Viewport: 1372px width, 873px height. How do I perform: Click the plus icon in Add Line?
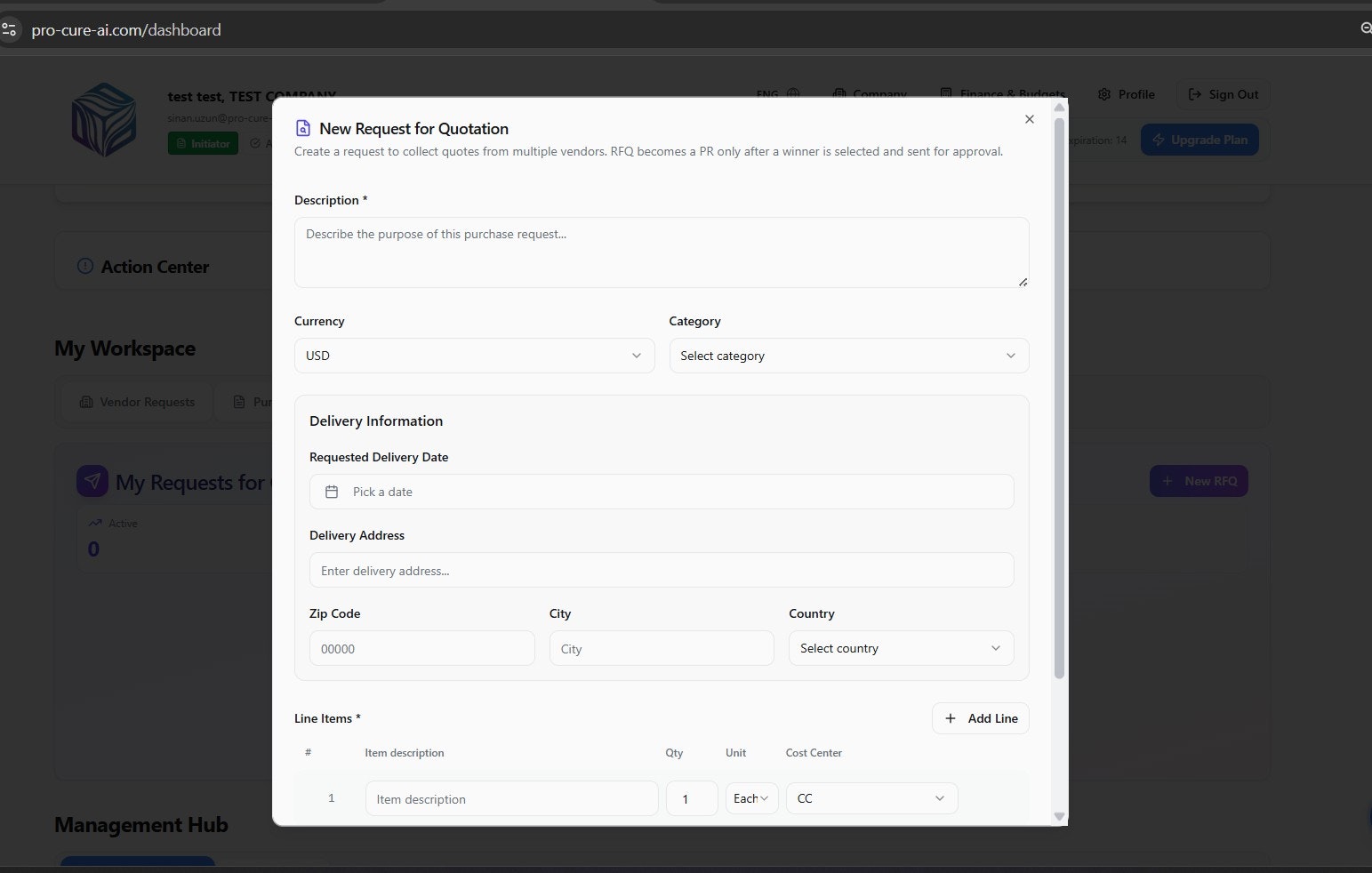click(951, 718)
